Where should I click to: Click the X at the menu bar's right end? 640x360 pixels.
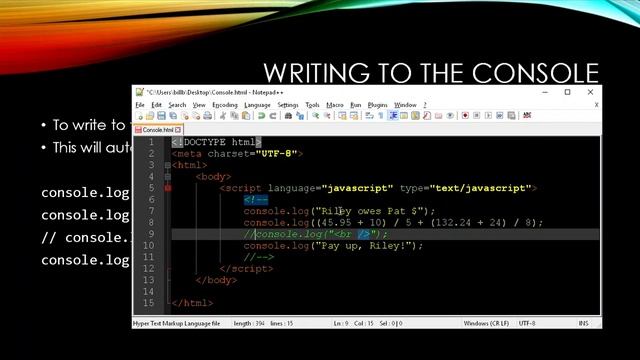[596, 105]
